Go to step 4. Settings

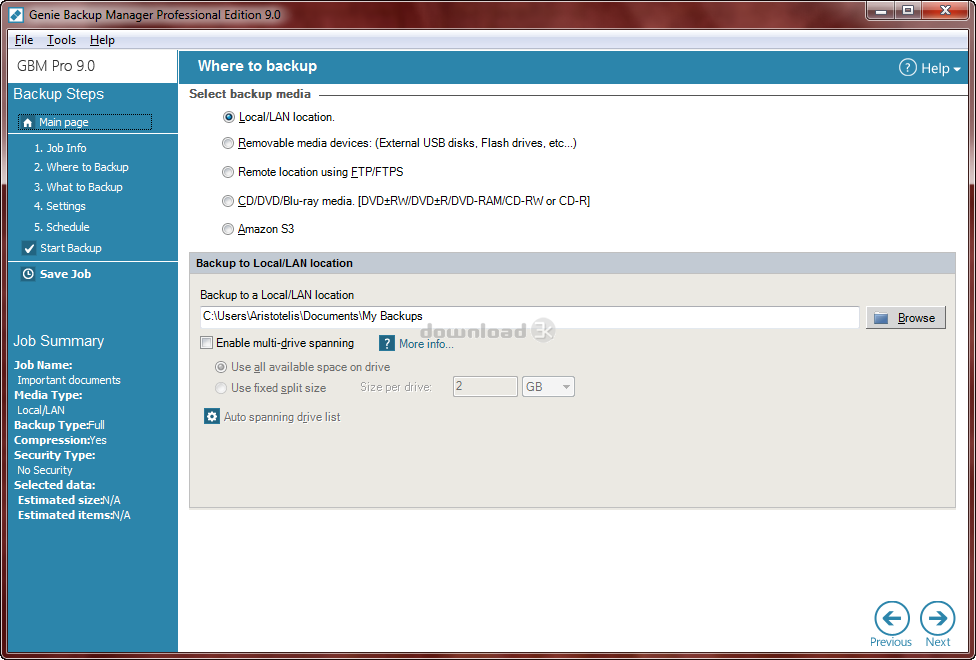(60, 206)
